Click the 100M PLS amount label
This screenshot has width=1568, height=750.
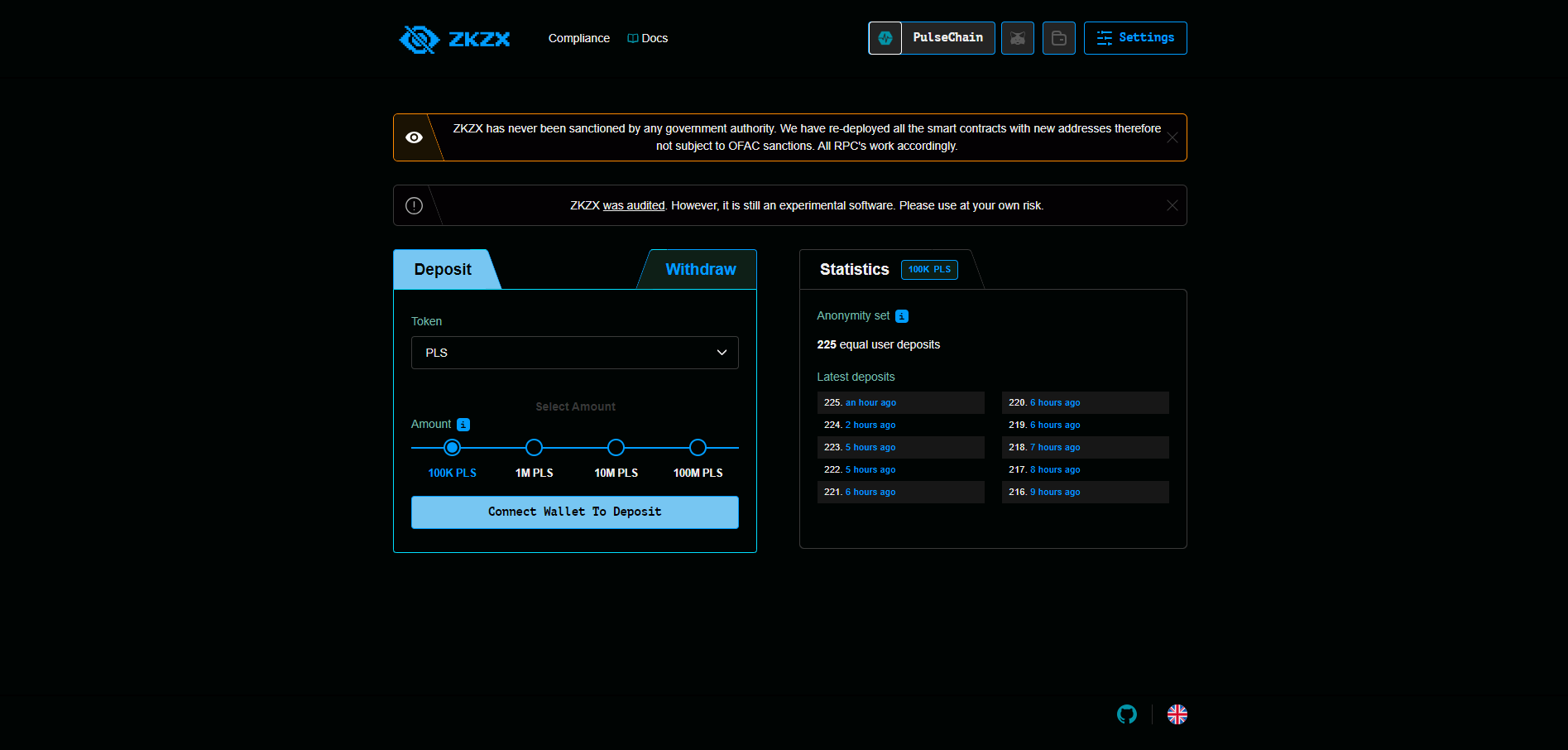698,473
